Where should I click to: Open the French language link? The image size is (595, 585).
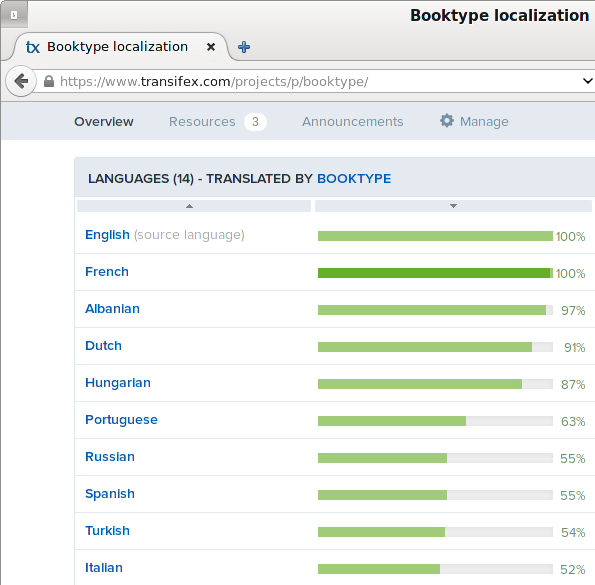[x=107, y=272]
